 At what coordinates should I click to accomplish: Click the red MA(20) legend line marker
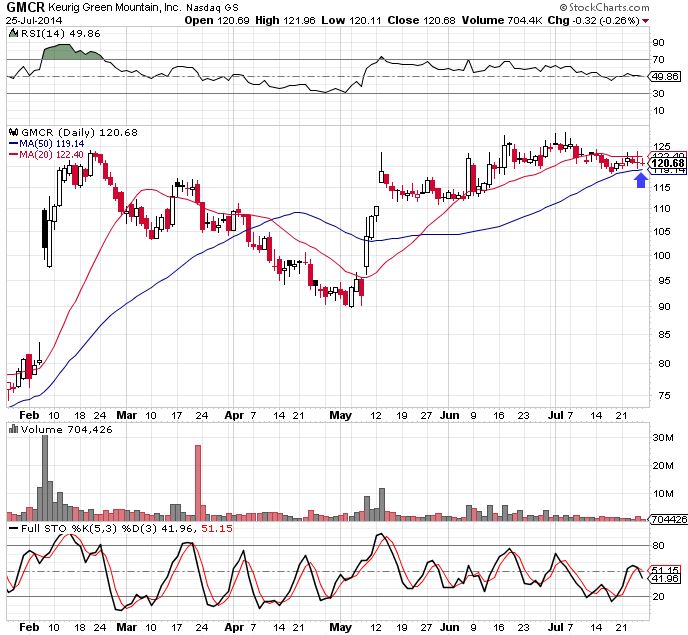pyautogui.click(x=13, y=154)
